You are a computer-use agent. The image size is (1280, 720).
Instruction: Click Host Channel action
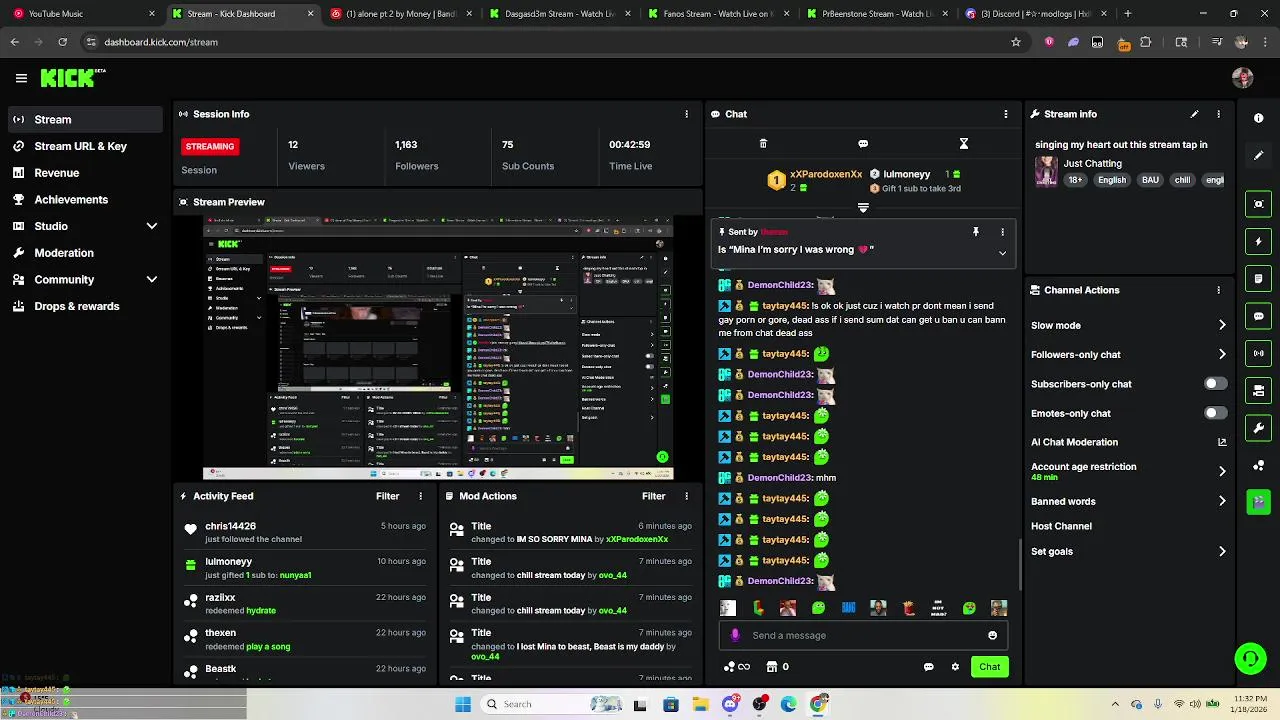click(1061, 526)
